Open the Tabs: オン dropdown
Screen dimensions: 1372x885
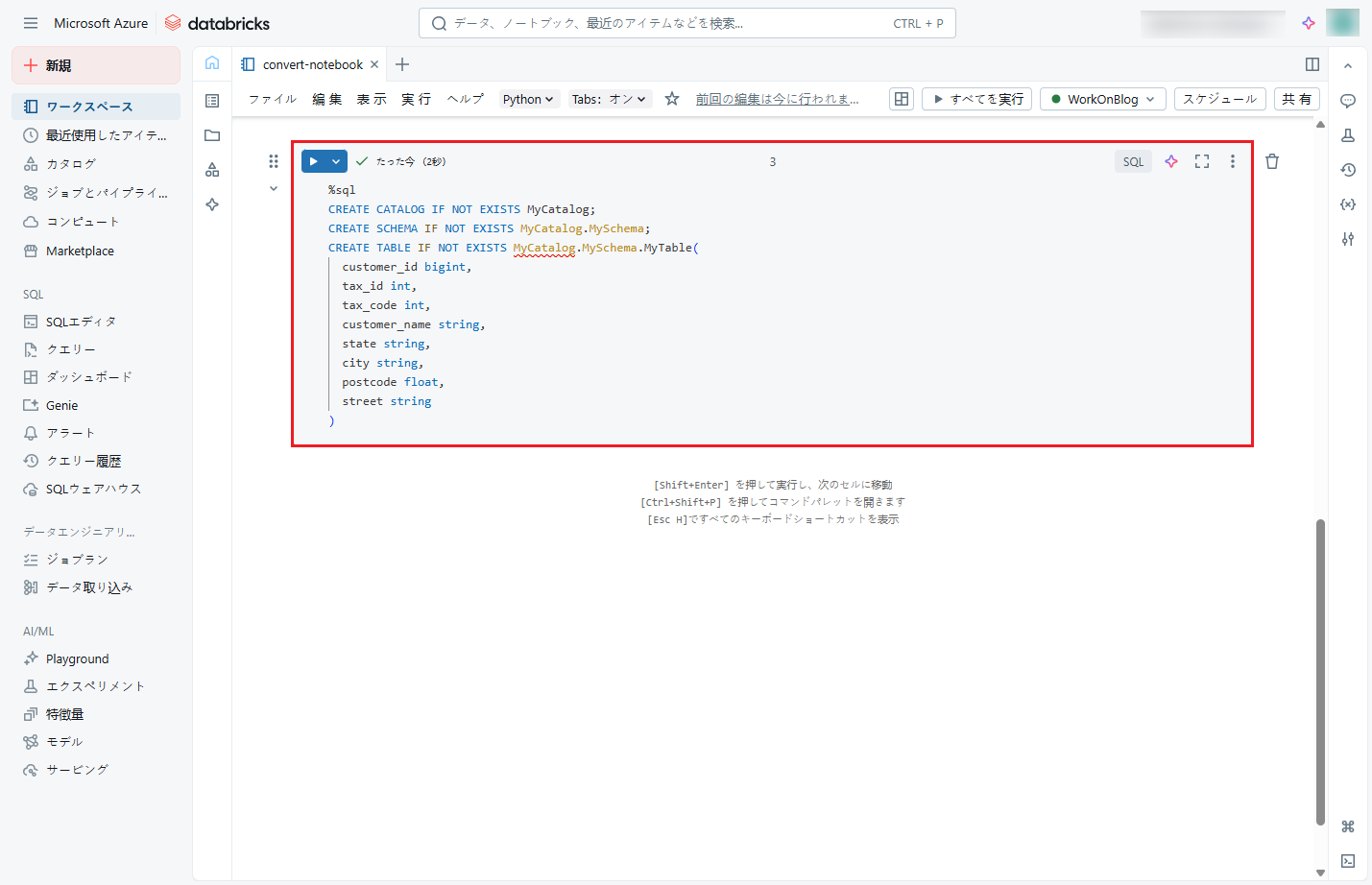pos(609,99)
